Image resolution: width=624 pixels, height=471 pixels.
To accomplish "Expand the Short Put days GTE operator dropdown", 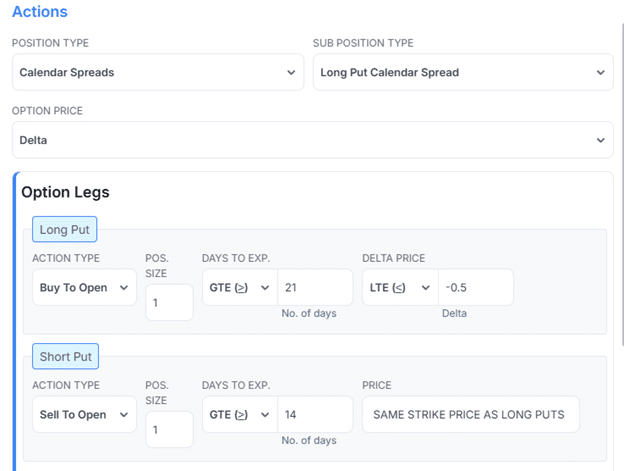I will pos(239,414).
